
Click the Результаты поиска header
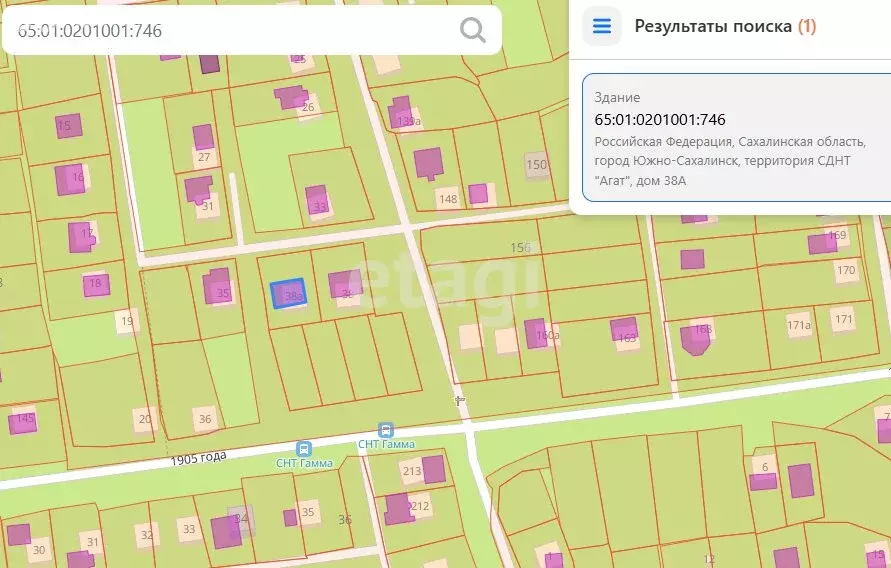pos(714,26)
